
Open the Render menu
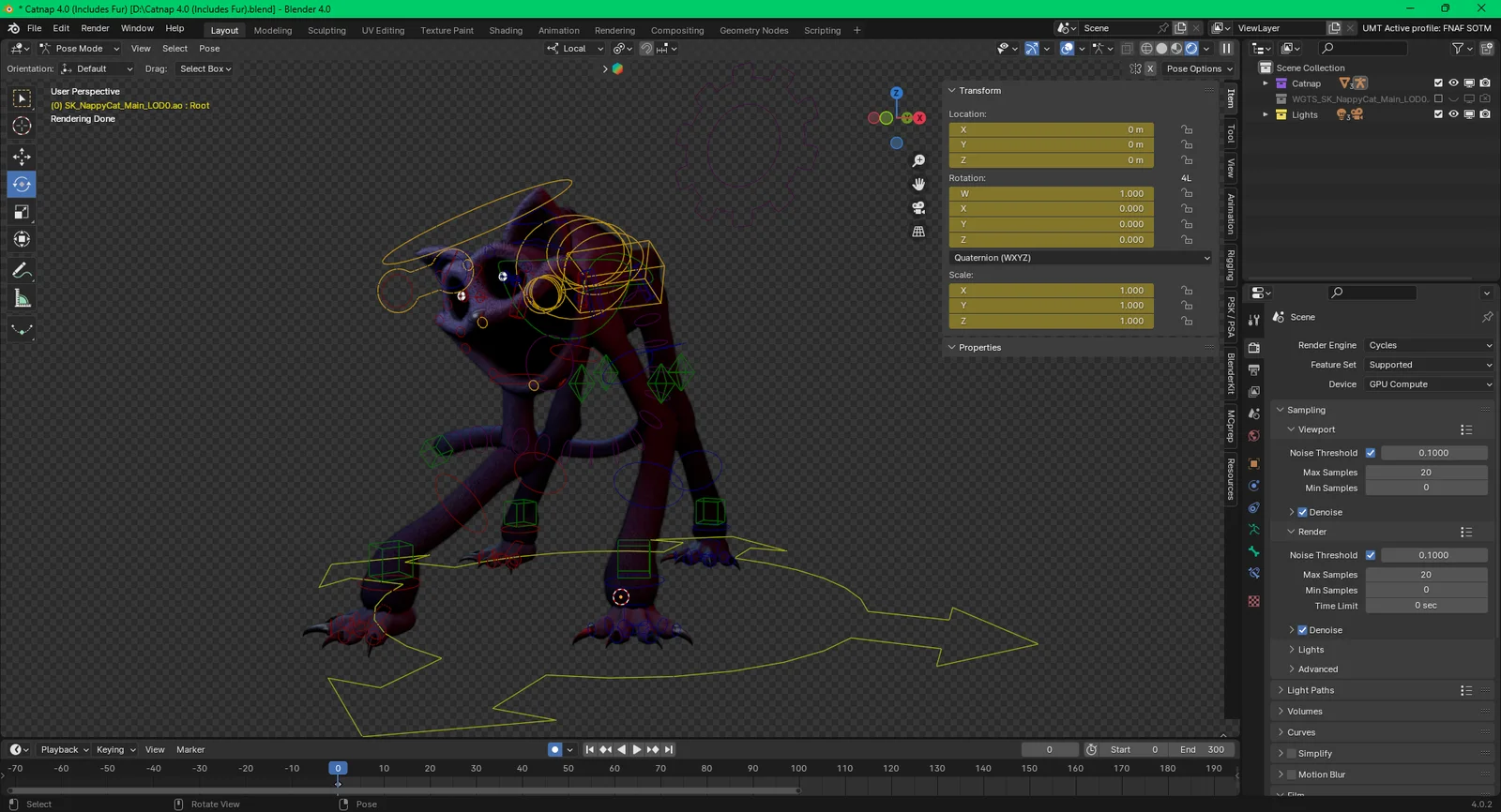(95, 28)
